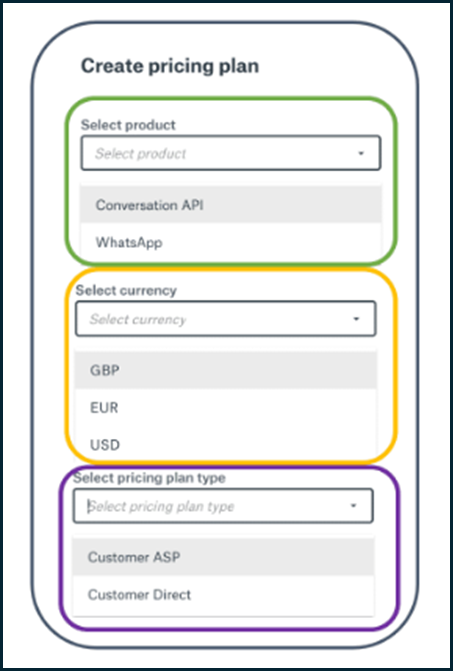The image size is (453, 671).
Task: Open the Select currency combo box
Action: (225, 319)
